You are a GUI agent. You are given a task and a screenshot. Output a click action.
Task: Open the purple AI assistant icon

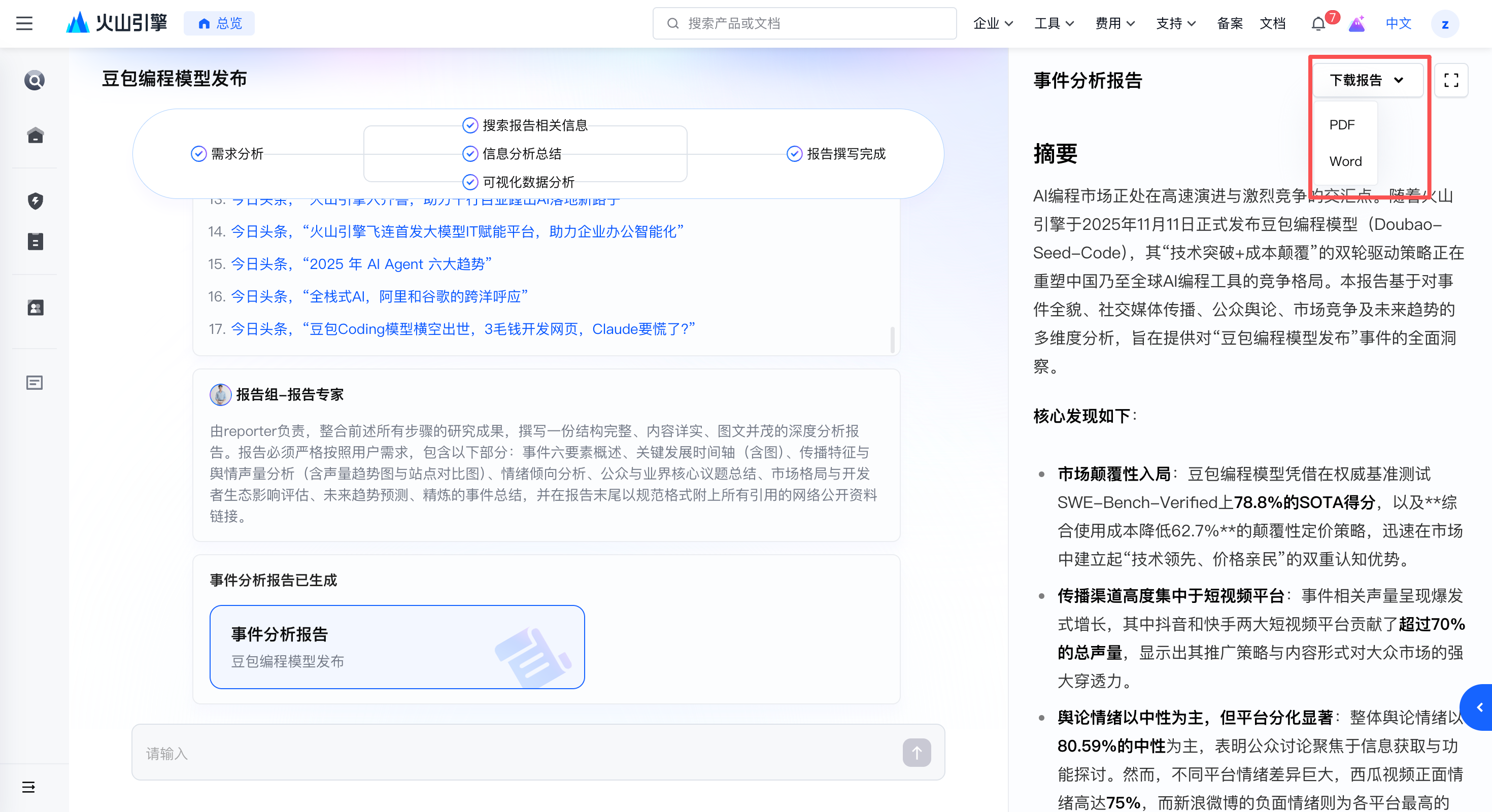pyautogui.click(x=1357, y=24)
